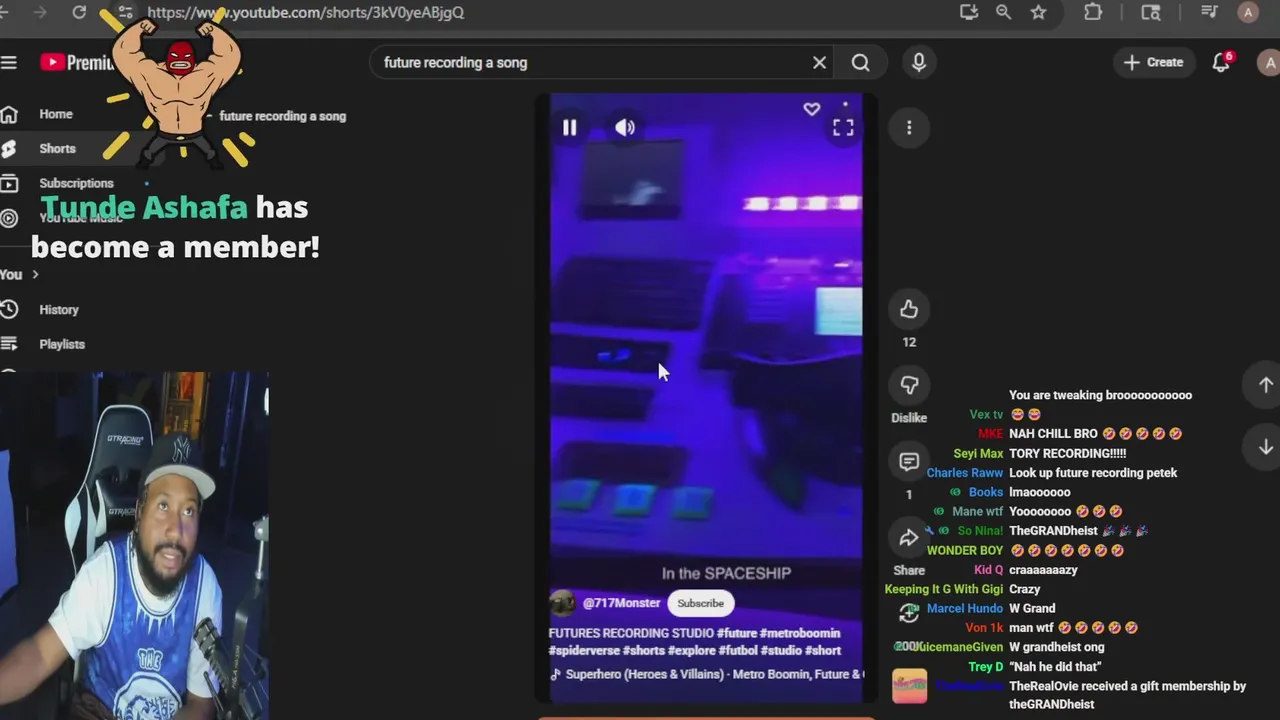Clear the YouTube search box

point(819,62)
